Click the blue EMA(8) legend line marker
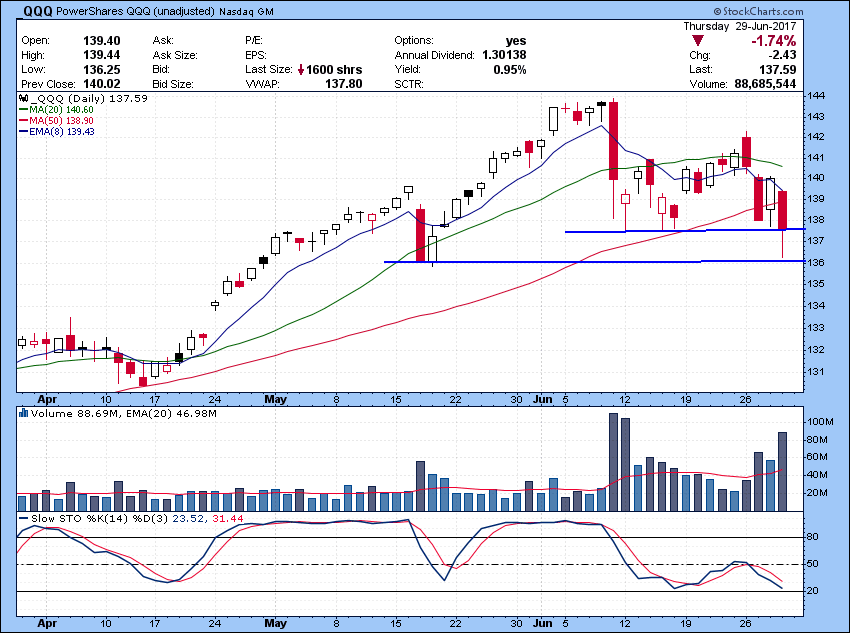The image size is (850, 633). pos(23,132)
